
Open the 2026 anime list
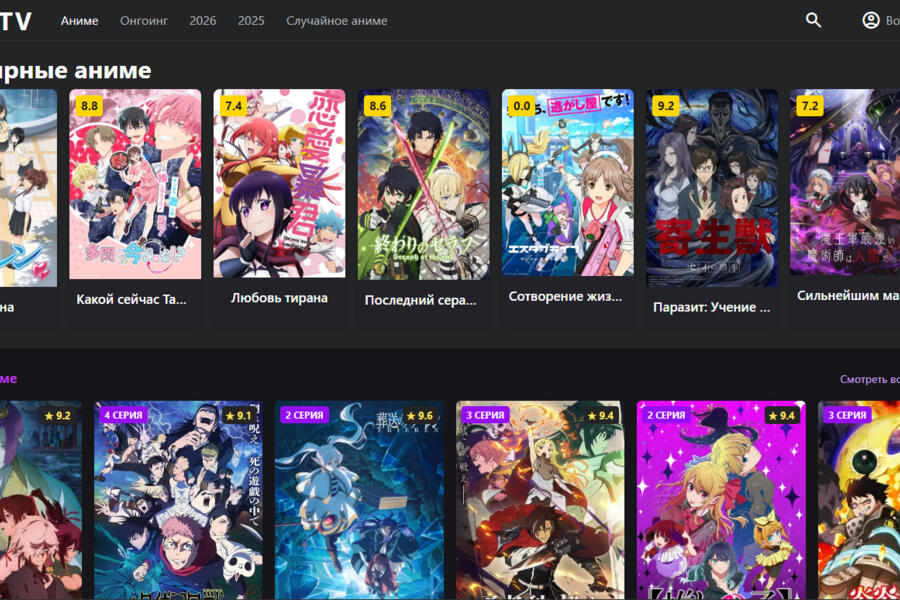pos(202,20)
